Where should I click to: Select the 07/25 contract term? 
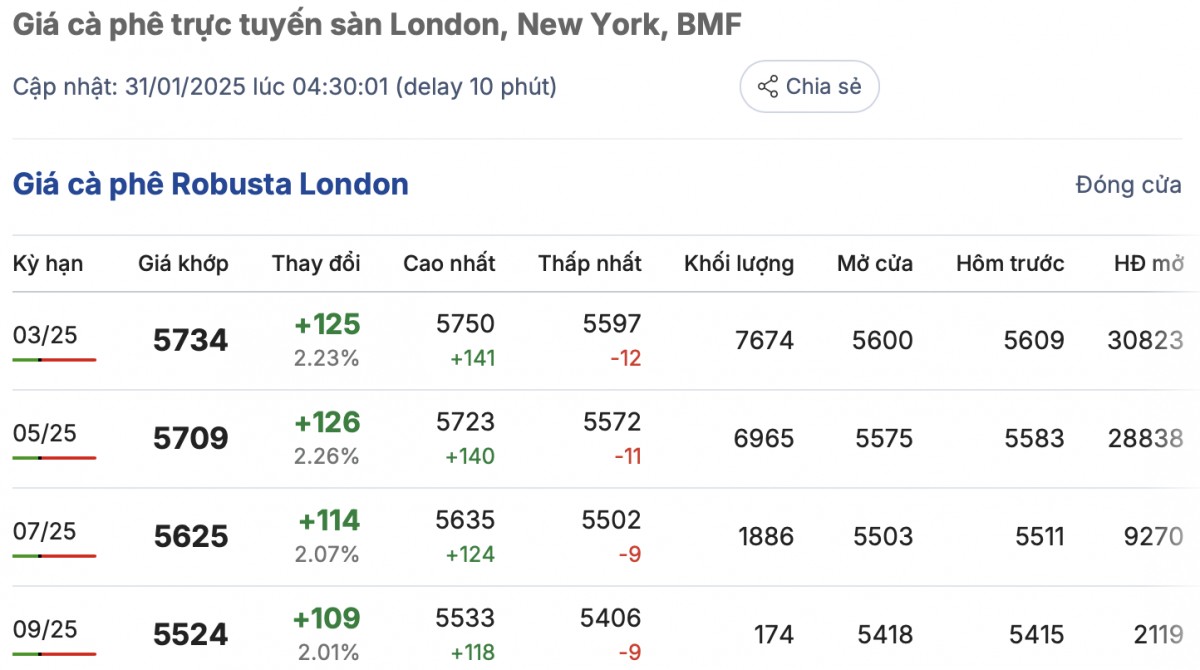coord(45,531)
